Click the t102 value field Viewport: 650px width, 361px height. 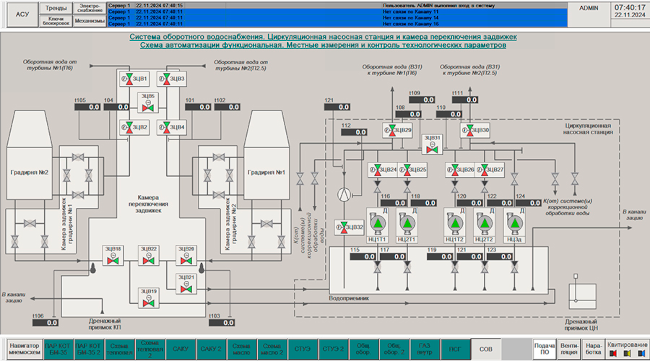coord(227,107)
